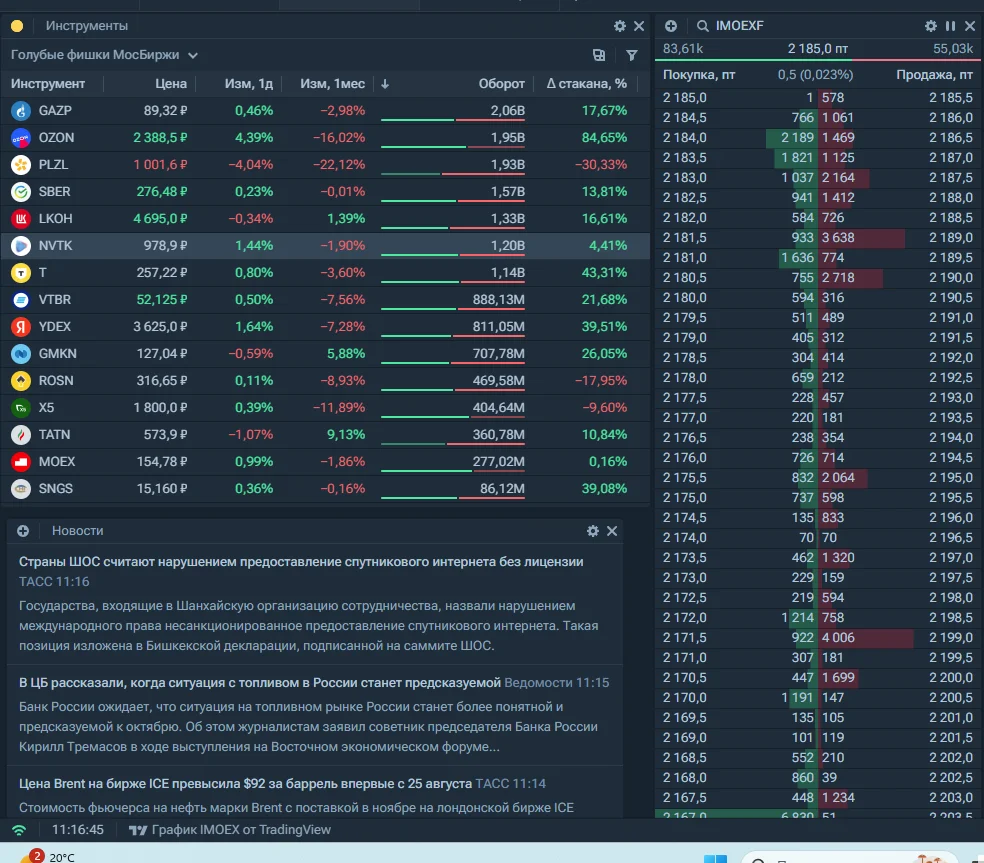Viewport: 984px width, 863px height.
Task: Click the PLZL logo icon
Action: 21,164
